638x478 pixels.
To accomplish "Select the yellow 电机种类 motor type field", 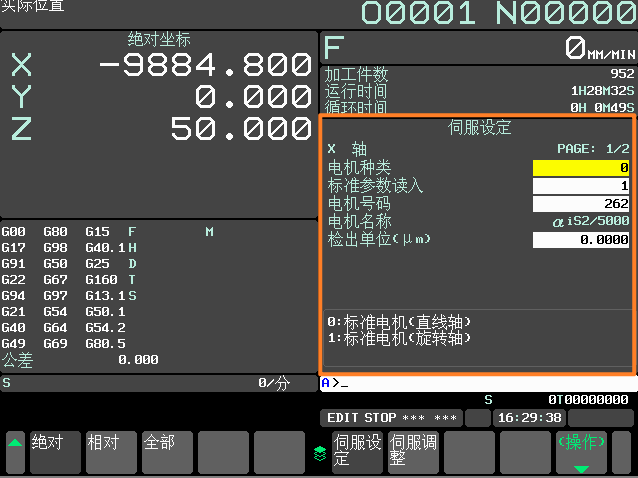I will 581,168.
